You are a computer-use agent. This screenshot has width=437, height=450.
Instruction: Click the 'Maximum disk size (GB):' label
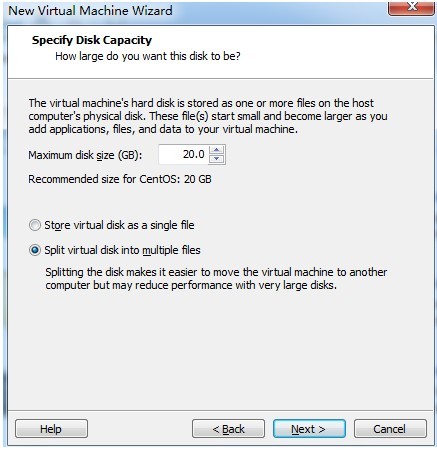pos(85,155)
